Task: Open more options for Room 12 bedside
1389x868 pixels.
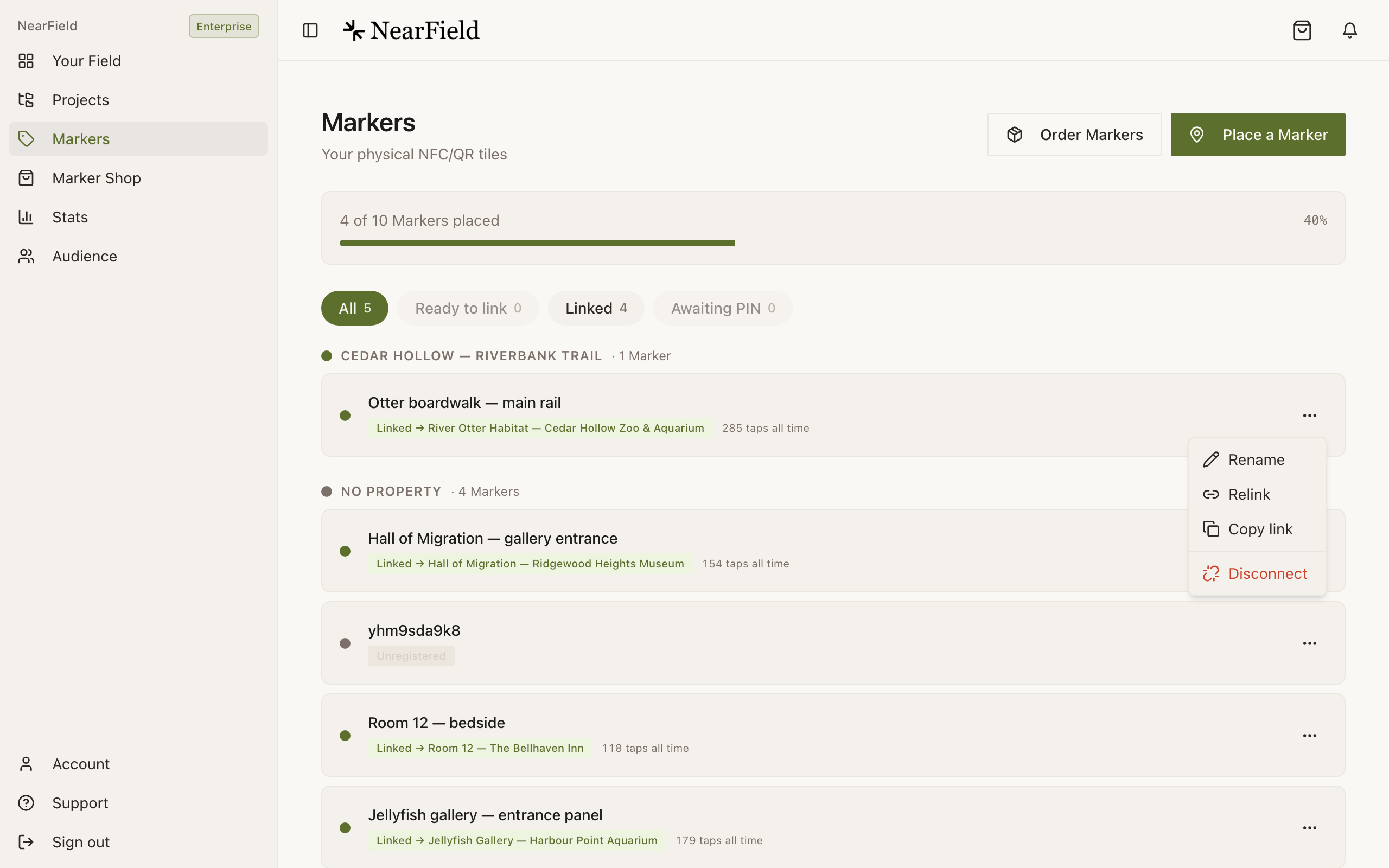Action: click(1309, 736)
